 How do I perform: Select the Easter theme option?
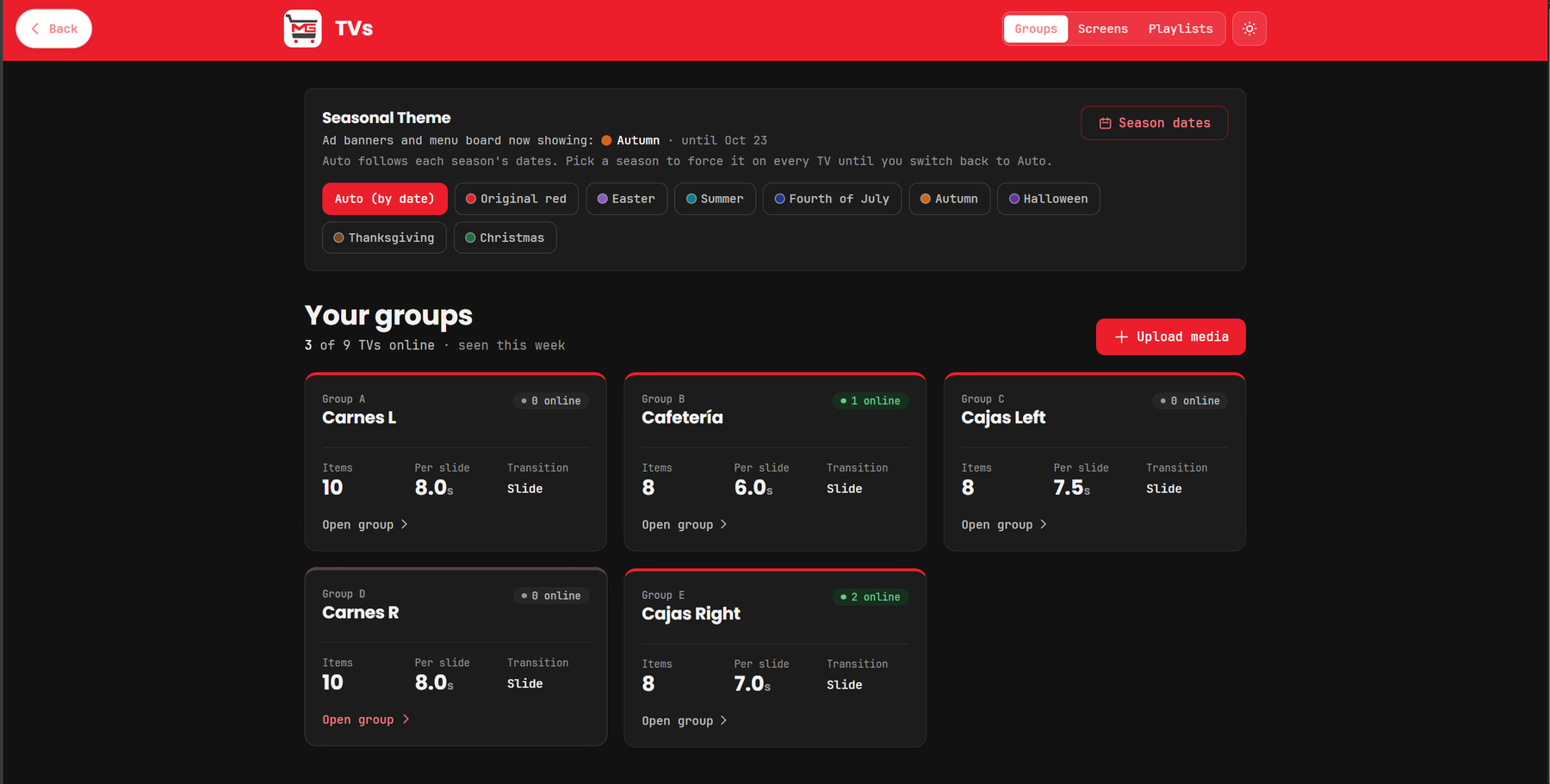(627, 199)
